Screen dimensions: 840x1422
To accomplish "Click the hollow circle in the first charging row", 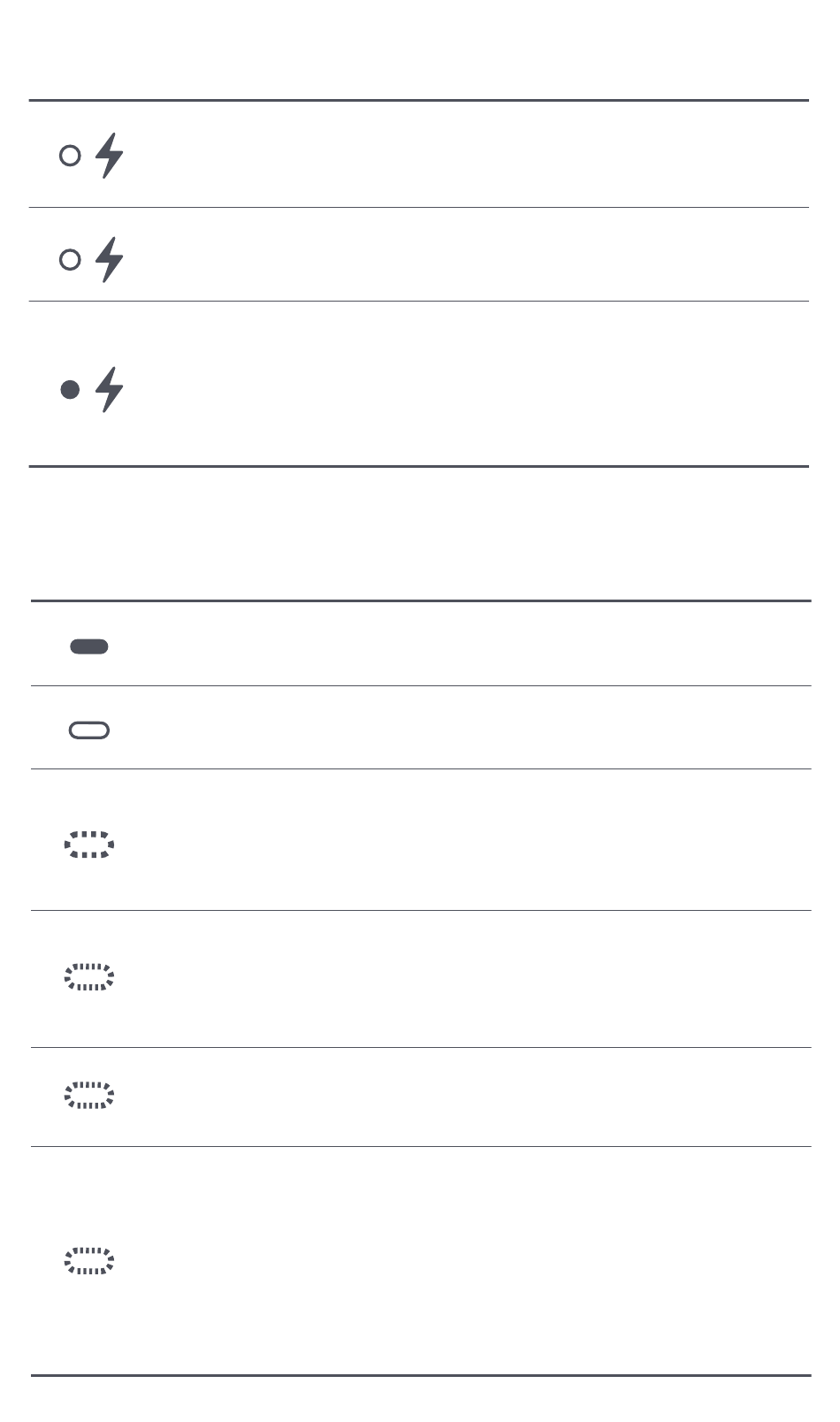I will coord(70,156).
